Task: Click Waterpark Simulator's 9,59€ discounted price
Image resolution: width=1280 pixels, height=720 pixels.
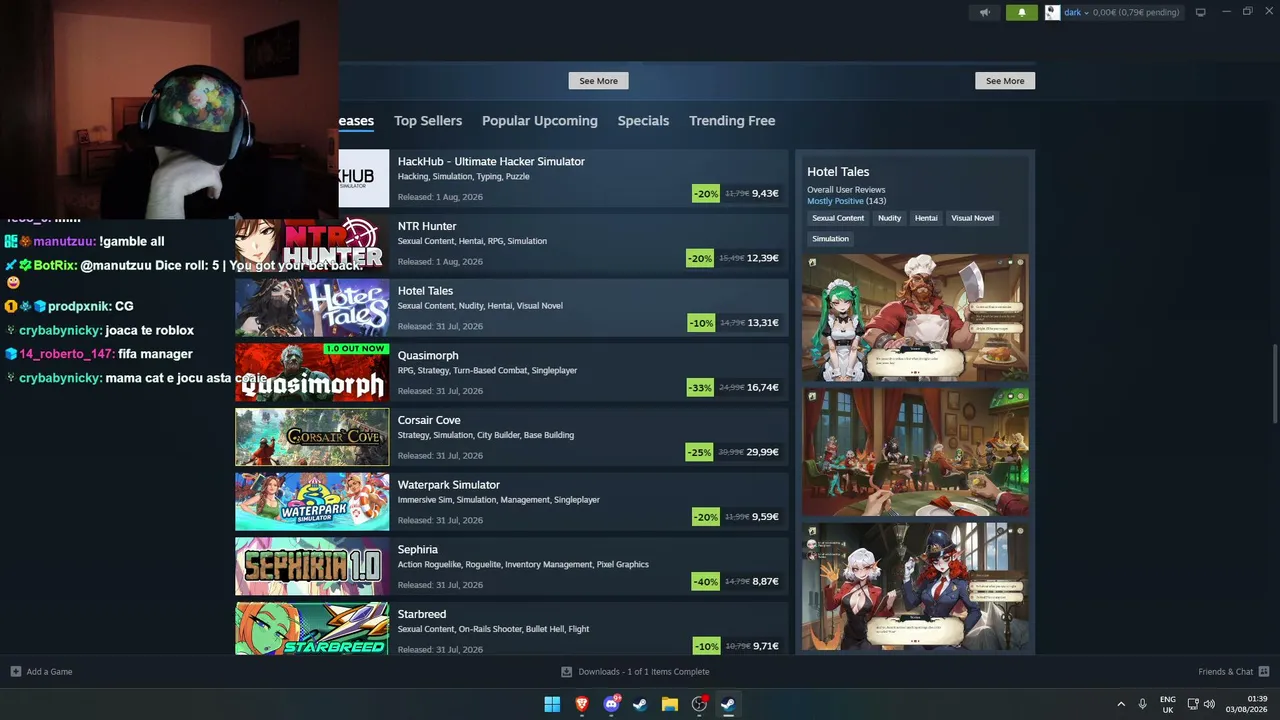Action: [x=765, y=517]
